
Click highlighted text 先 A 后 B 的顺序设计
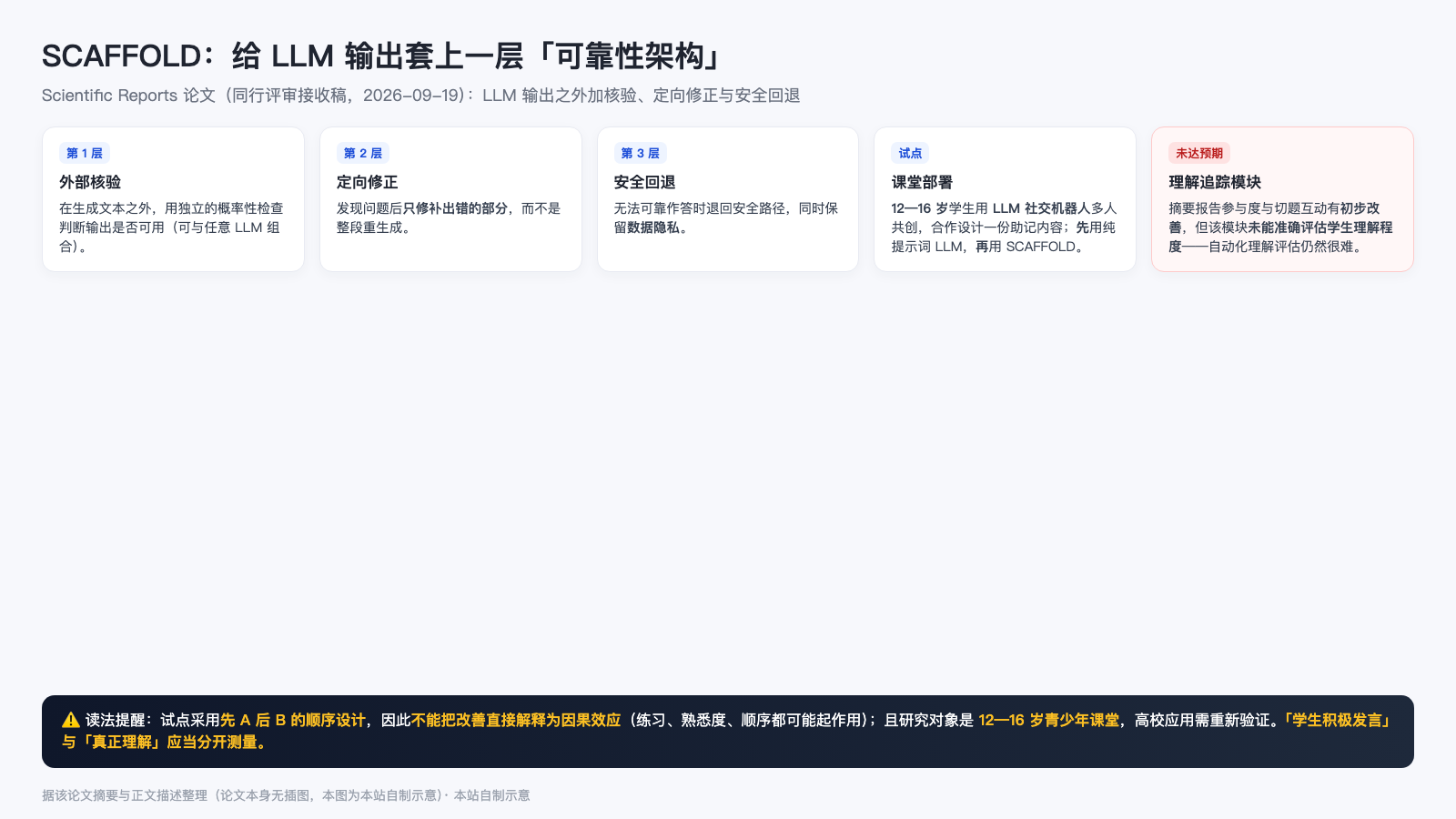(x=293, y=720)
